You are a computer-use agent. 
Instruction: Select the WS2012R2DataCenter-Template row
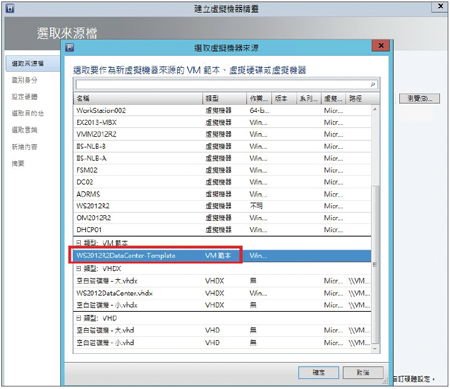point(222,256)
